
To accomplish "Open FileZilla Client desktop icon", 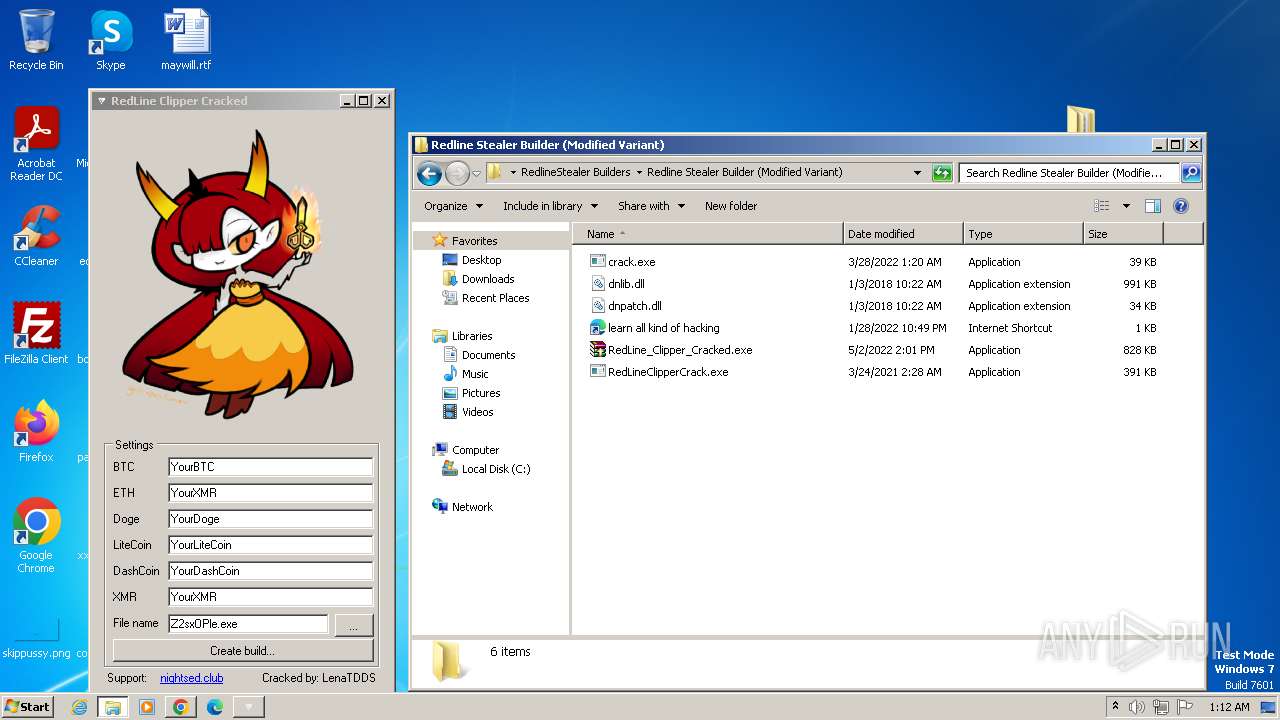I will (36, 333).
